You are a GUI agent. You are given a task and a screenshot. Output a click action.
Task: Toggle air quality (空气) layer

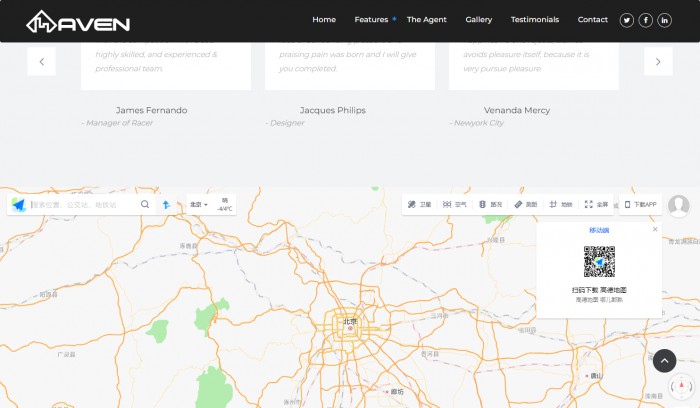pyautogui.click(x=454, y=204)
